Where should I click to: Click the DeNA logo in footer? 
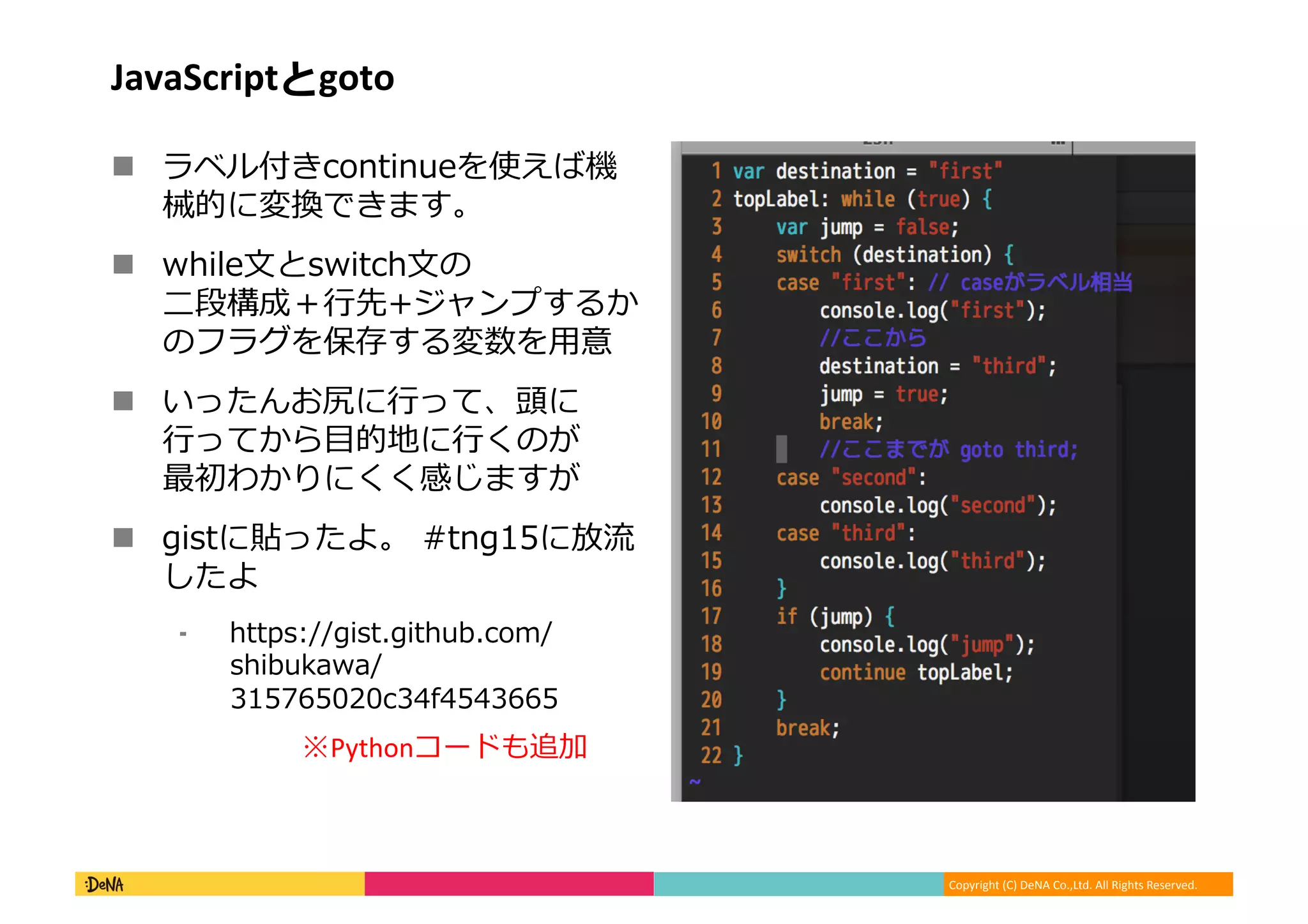(104, 884)
